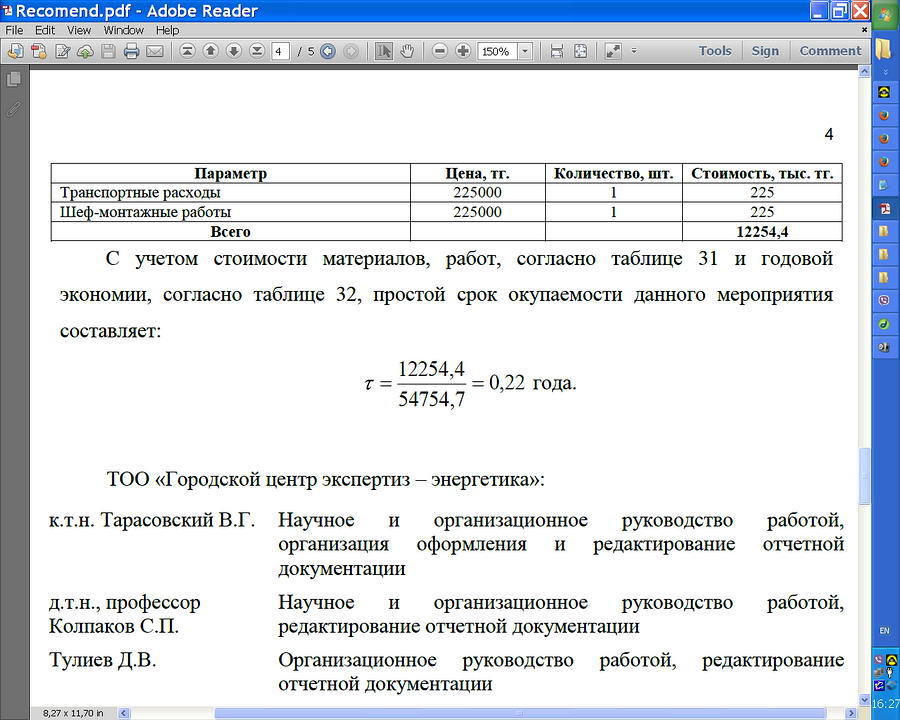Viewport: 900px width, 720px height.
Task: Open the attachments paperclip panel
Action: (x=13, y=109)
